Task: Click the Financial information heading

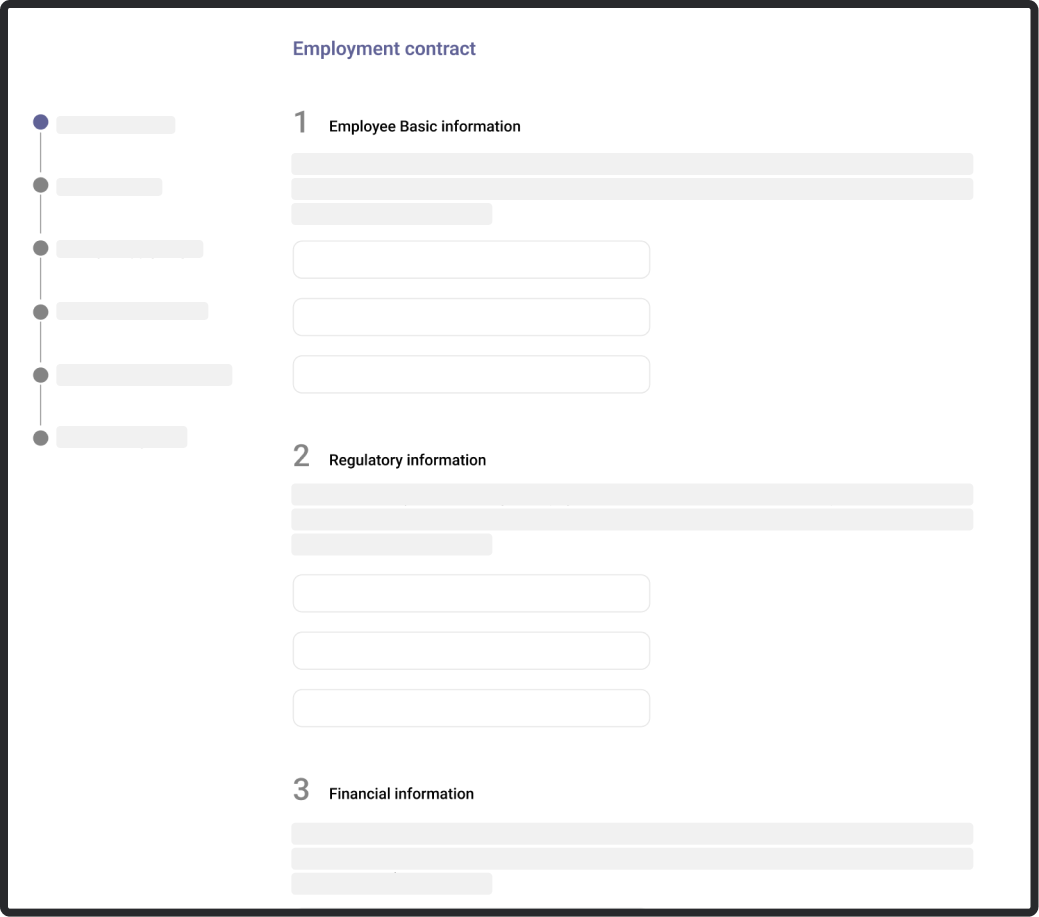Action: pyautogui.click(x=402, y=793)
